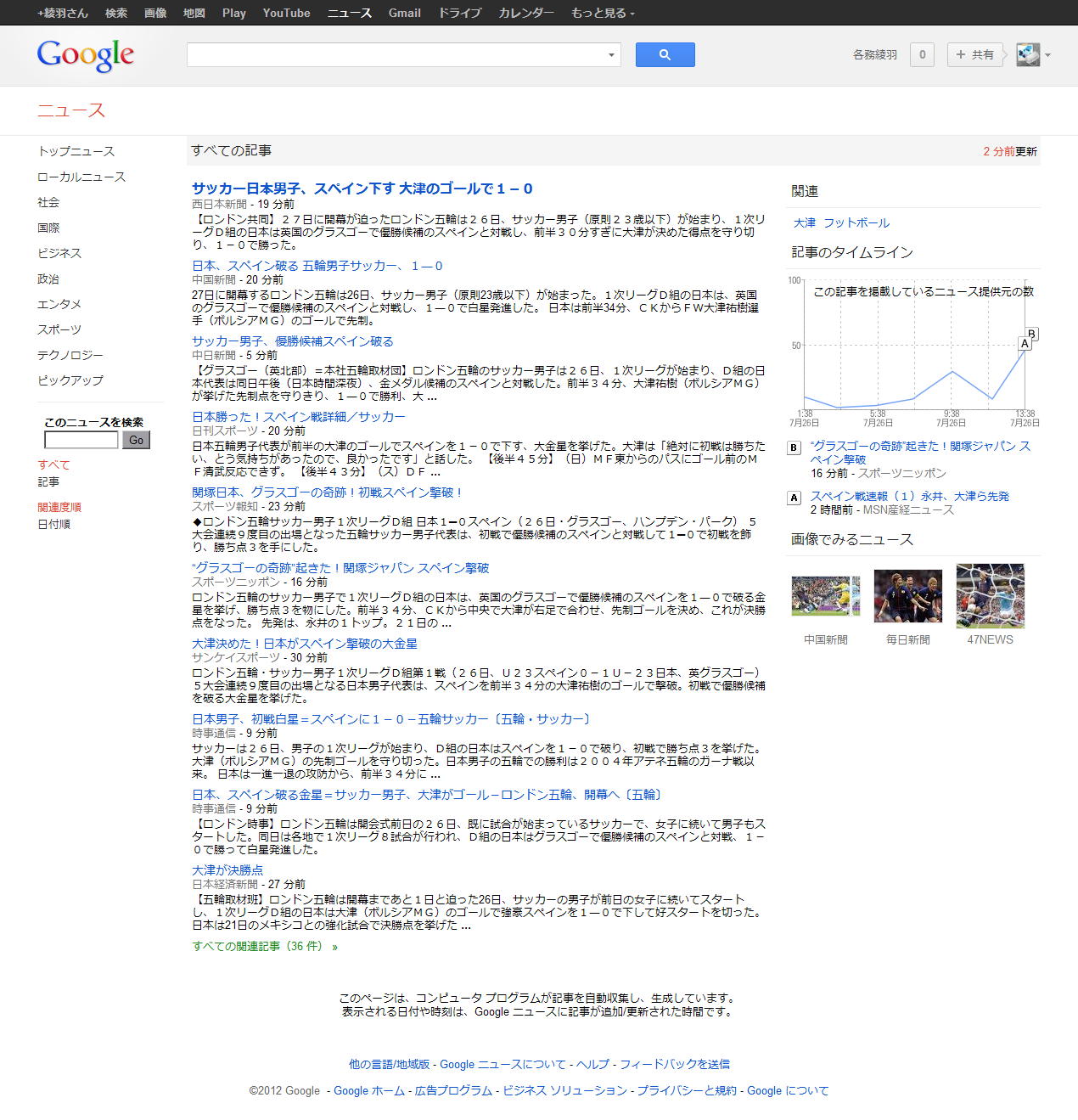Open 他の言語/地域版 footer link
Image resolution: width=1078 pixels, height=1120 pixels.
pyautogui.click(x=390, y=1064)
